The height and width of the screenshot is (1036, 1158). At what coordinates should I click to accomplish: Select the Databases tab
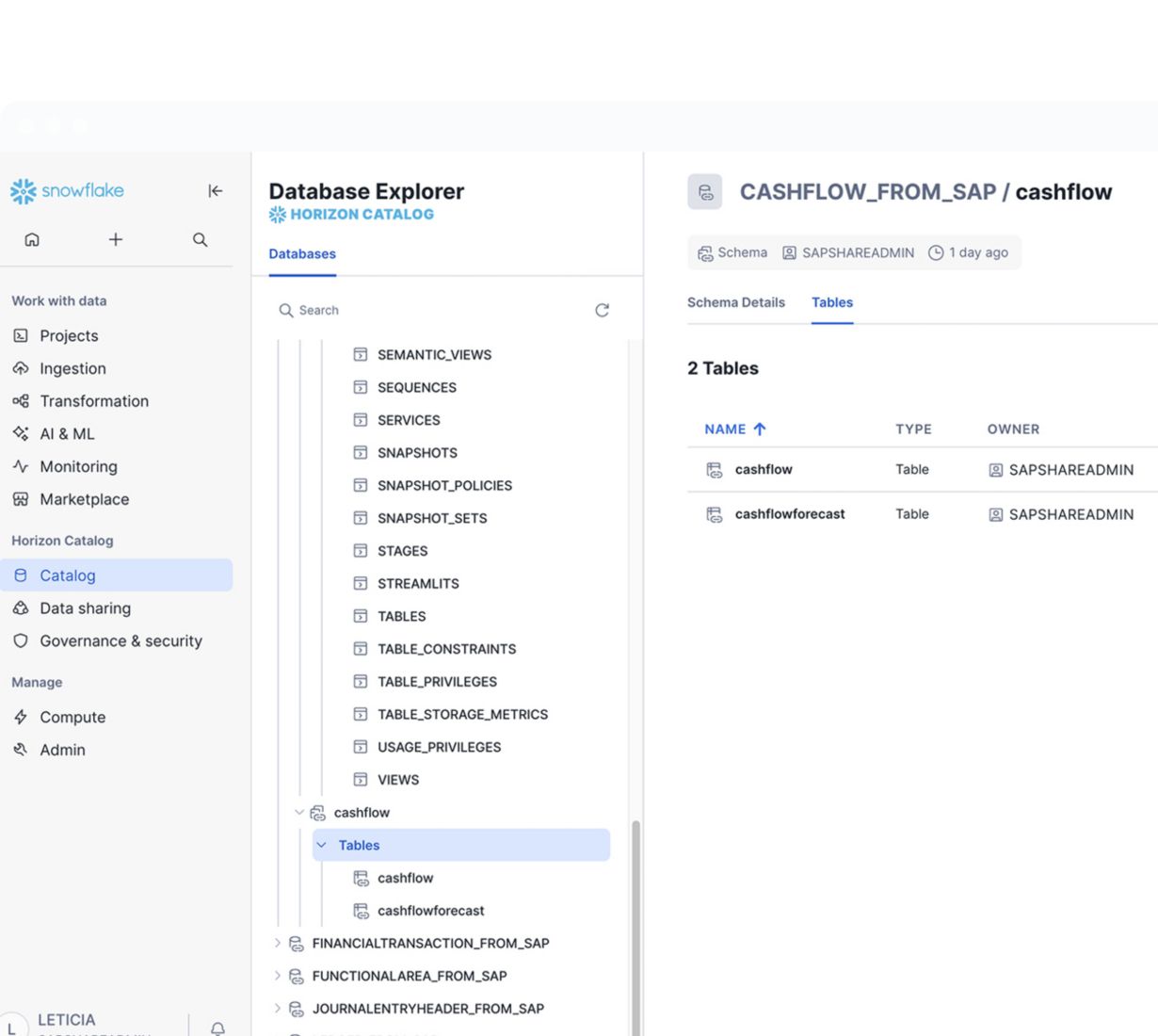click(x=302, y=254)
